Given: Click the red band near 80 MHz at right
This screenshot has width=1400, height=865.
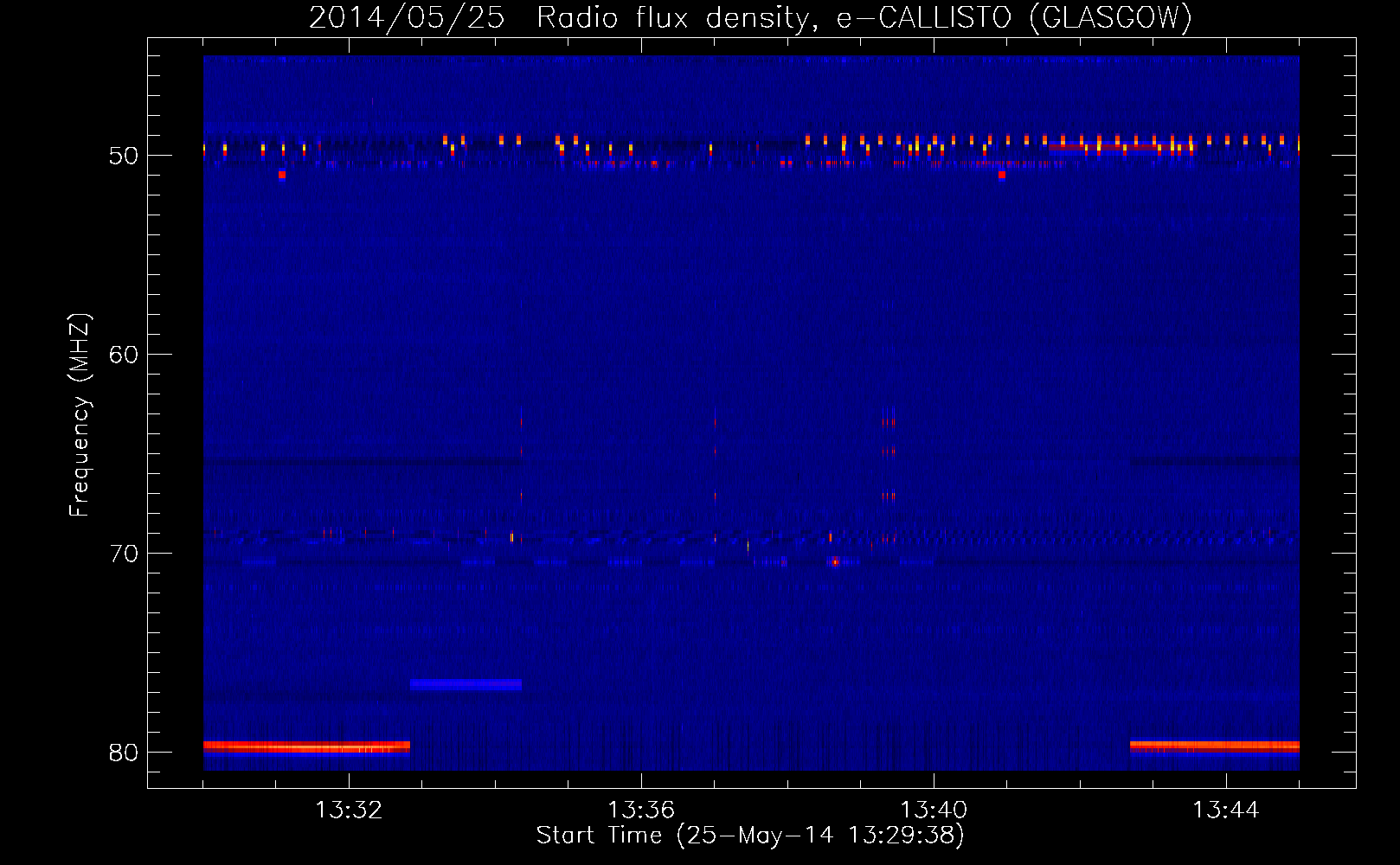Looking at the screenshot, I should pos(1214,745).
